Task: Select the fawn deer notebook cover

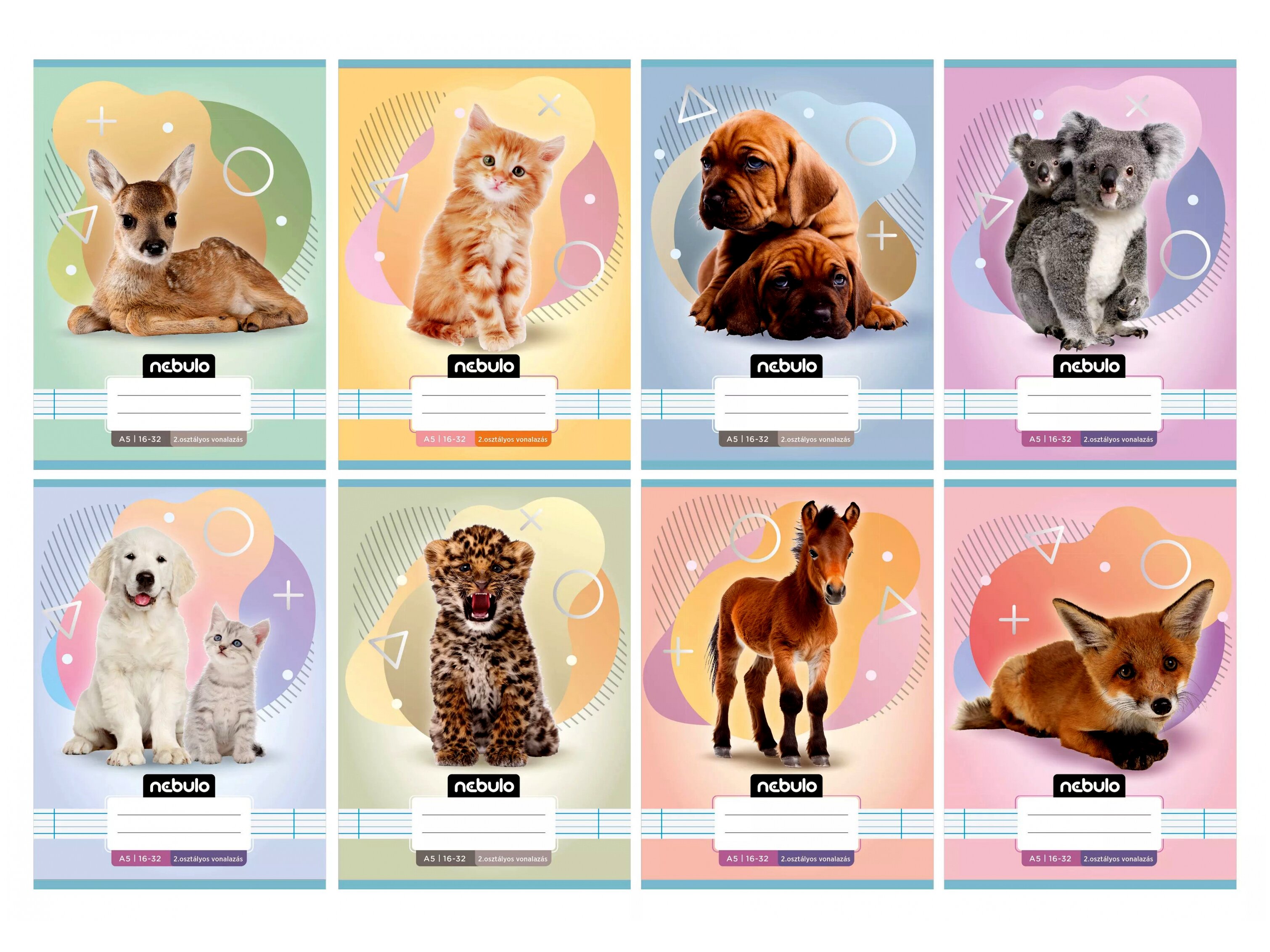Action: [179, 264]
